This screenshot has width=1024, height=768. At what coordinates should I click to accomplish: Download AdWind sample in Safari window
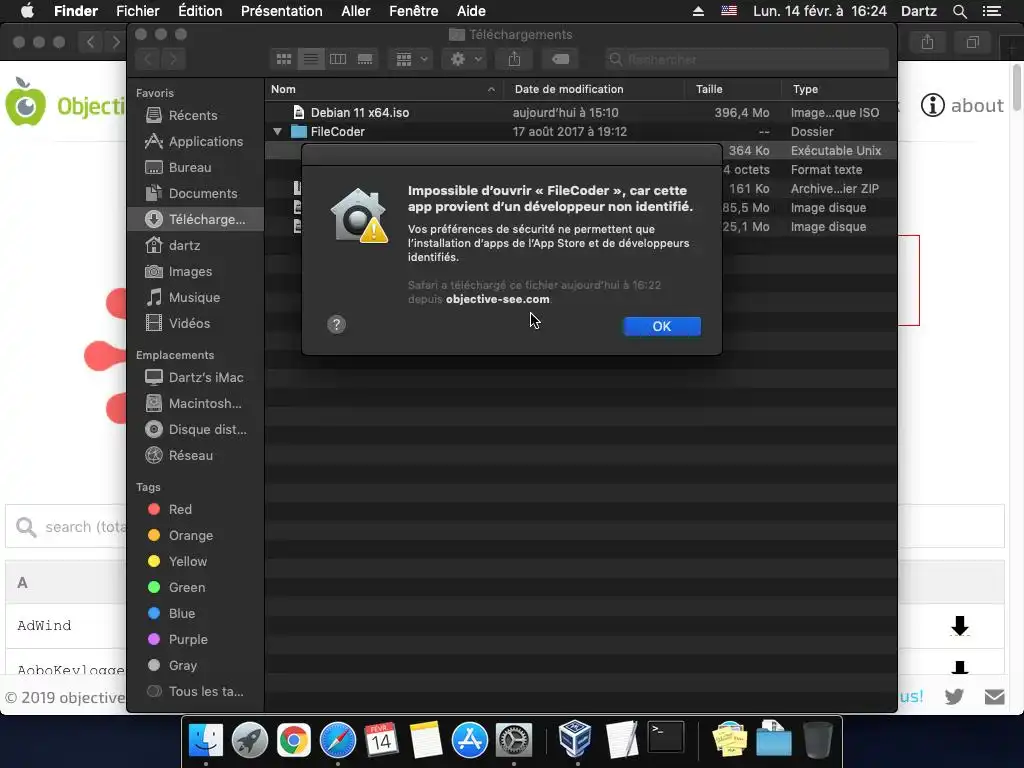(x=959, y=626)
